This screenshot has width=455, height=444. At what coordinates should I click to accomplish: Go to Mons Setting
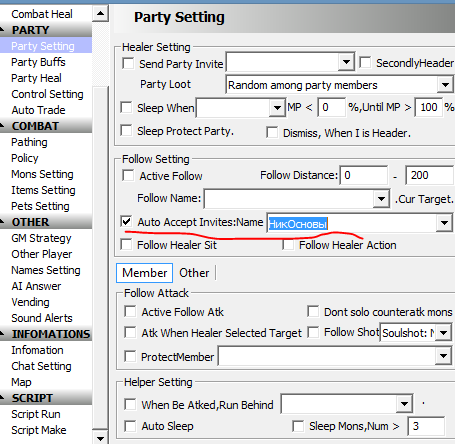pyautogui.click(x=42, y=174)
